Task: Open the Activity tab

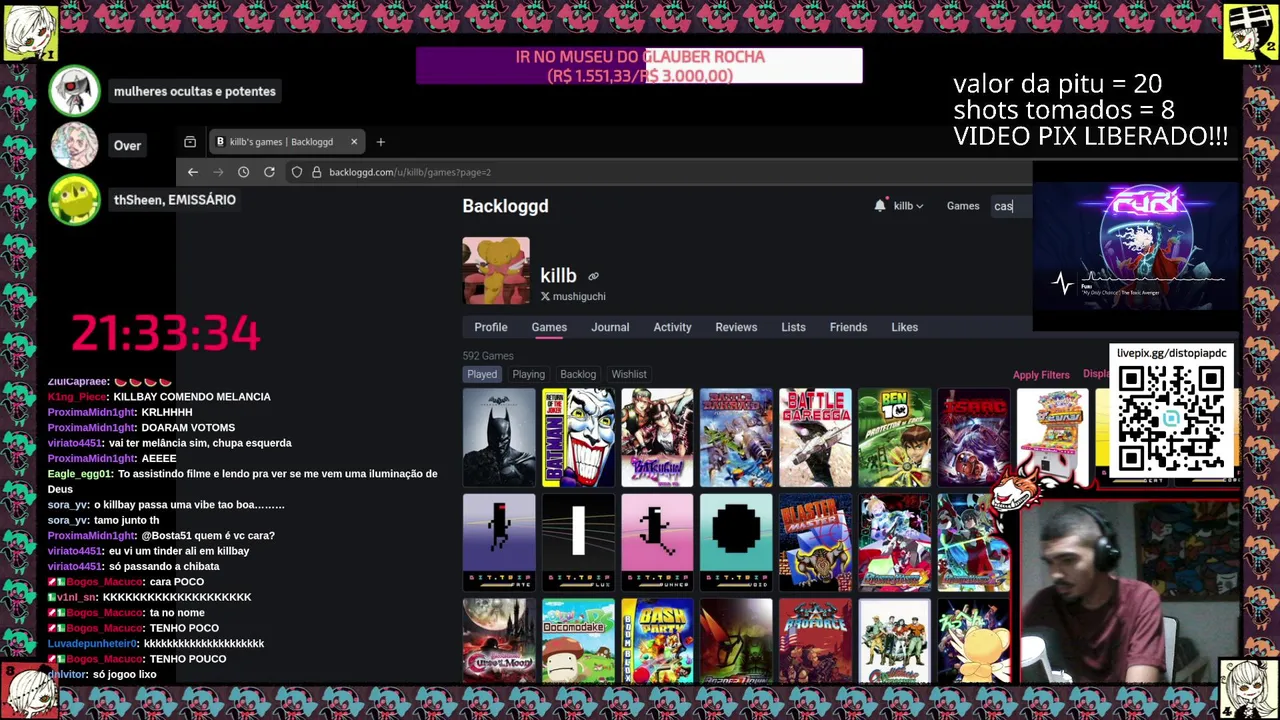Action: (x=672, y=327)
